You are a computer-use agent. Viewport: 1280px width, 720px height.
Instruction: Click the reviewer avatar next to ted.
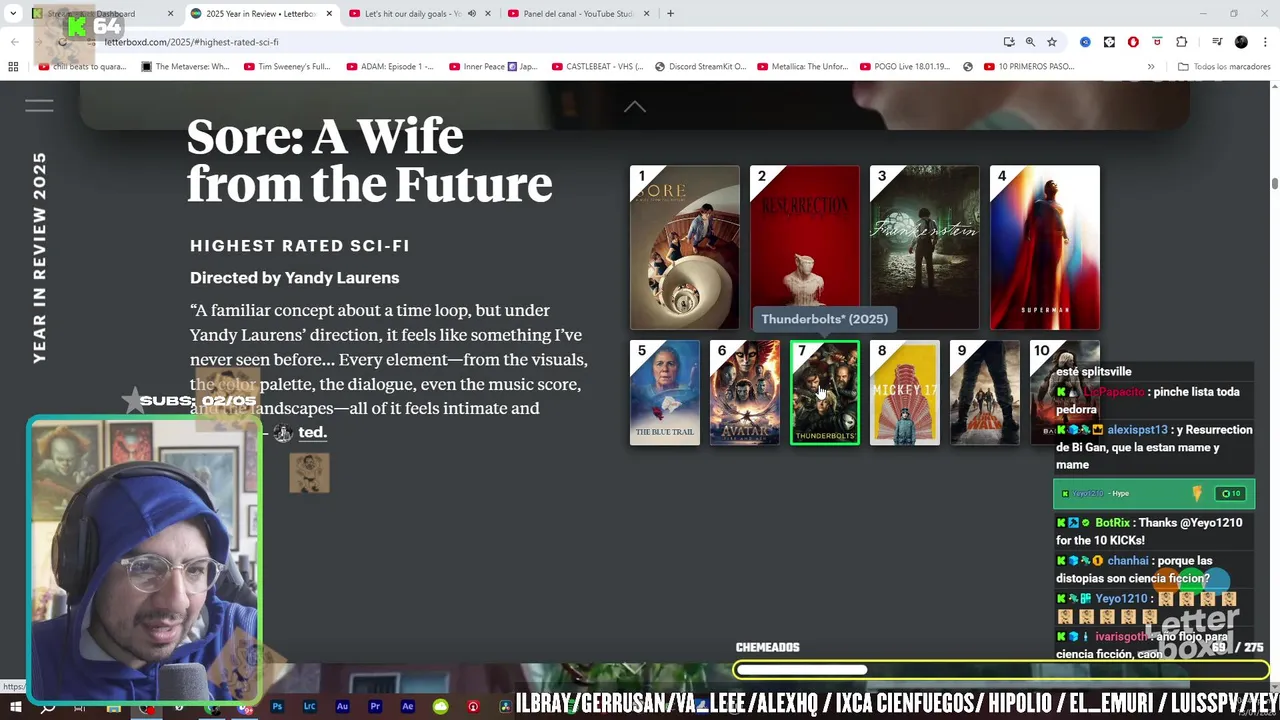283,432
